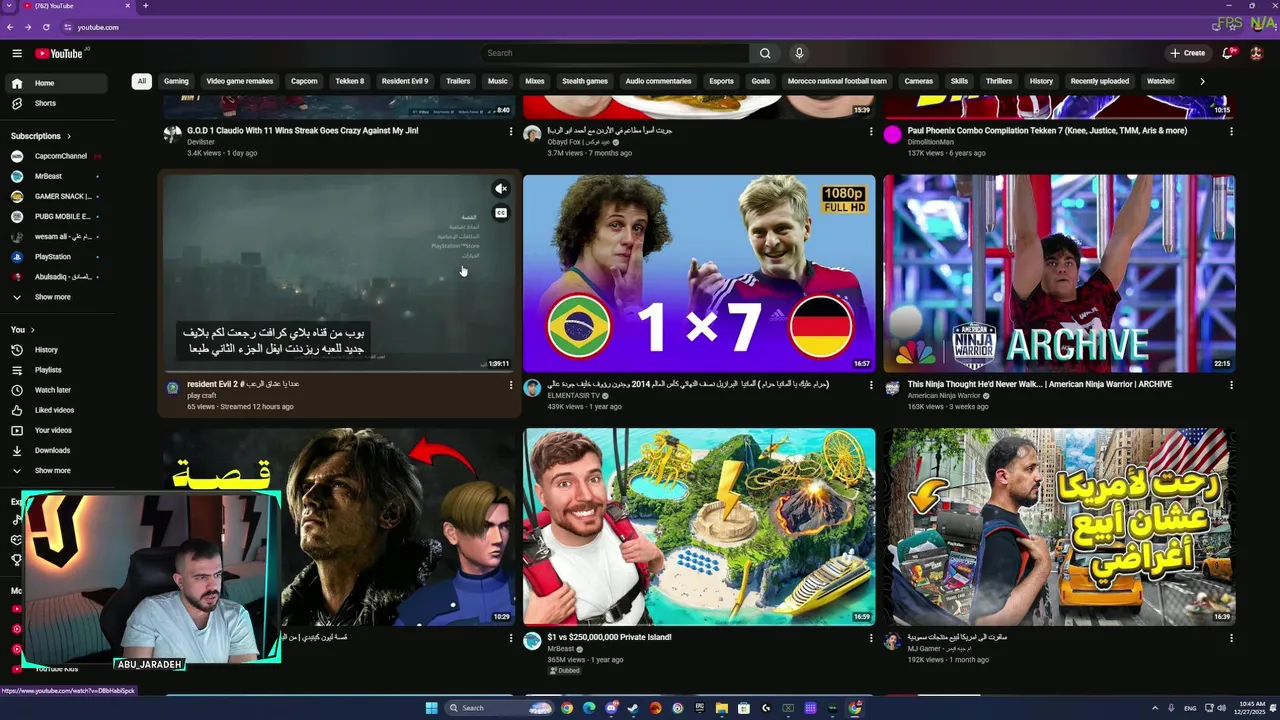Unmute the resident Evil 2 preview video
1280x720 pixels.
501,189
